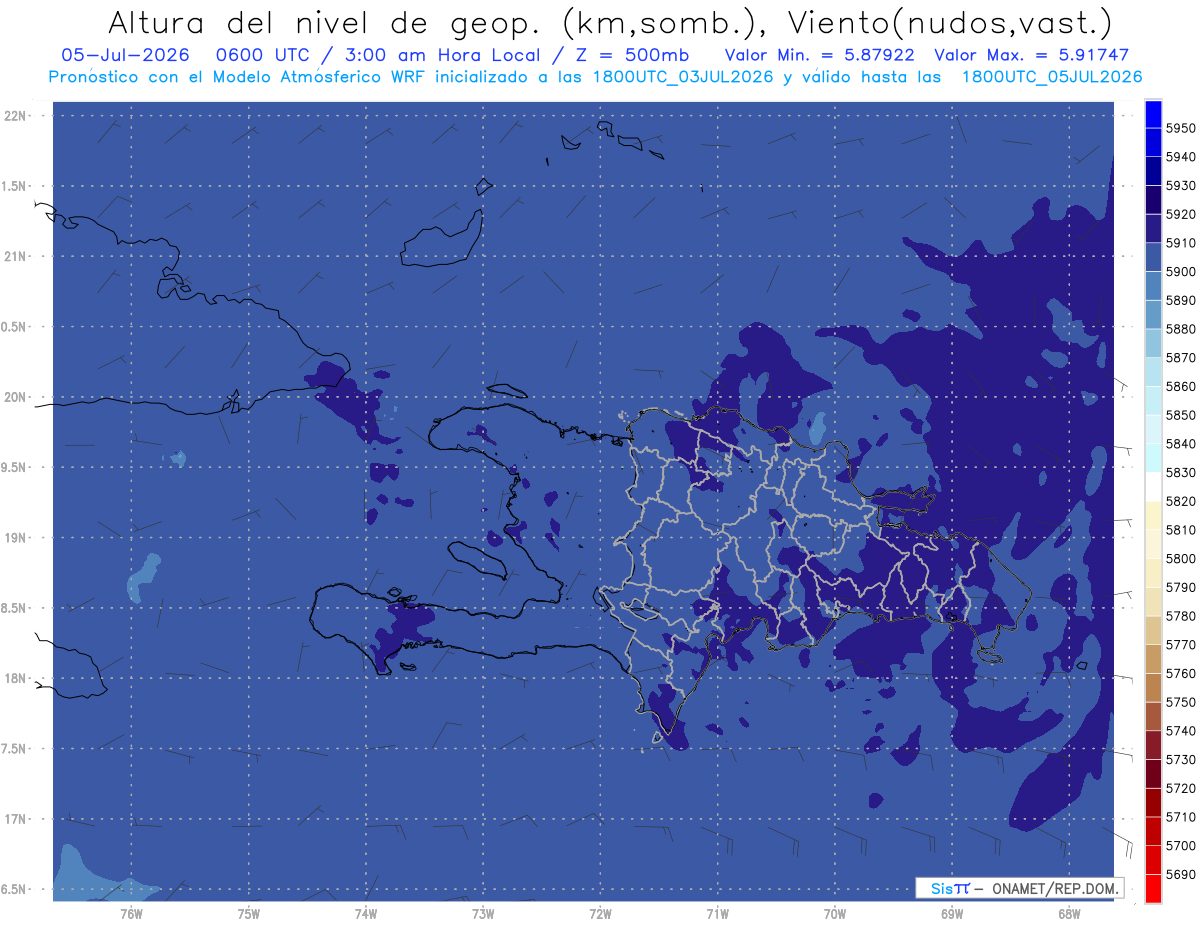Viewport: 1200px width, 927px height.
Task: Click the legend value '5880'
Action: point(1180,329)
